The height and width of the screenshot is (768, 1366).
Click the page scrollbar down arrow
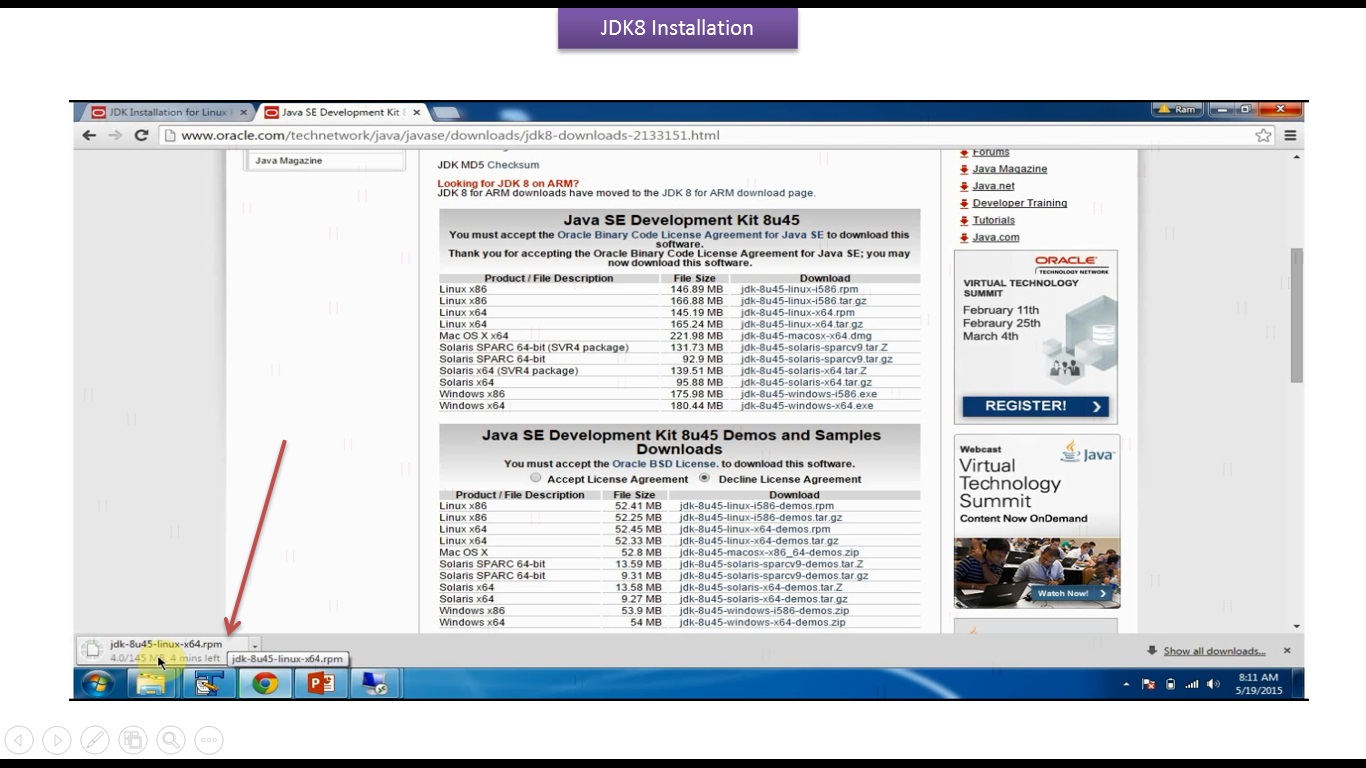coord(1296,626)
